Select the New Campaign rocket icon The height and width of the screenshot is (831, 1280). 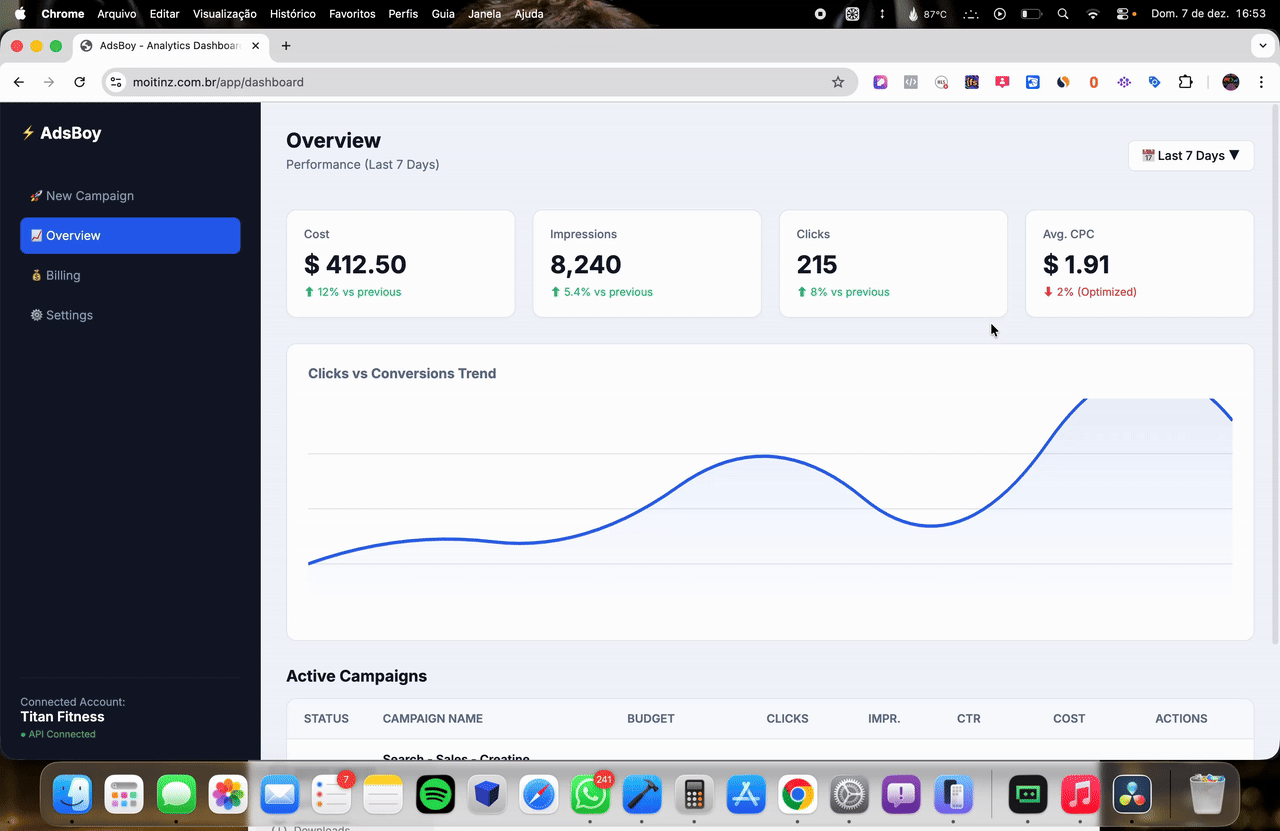point(35,195)
